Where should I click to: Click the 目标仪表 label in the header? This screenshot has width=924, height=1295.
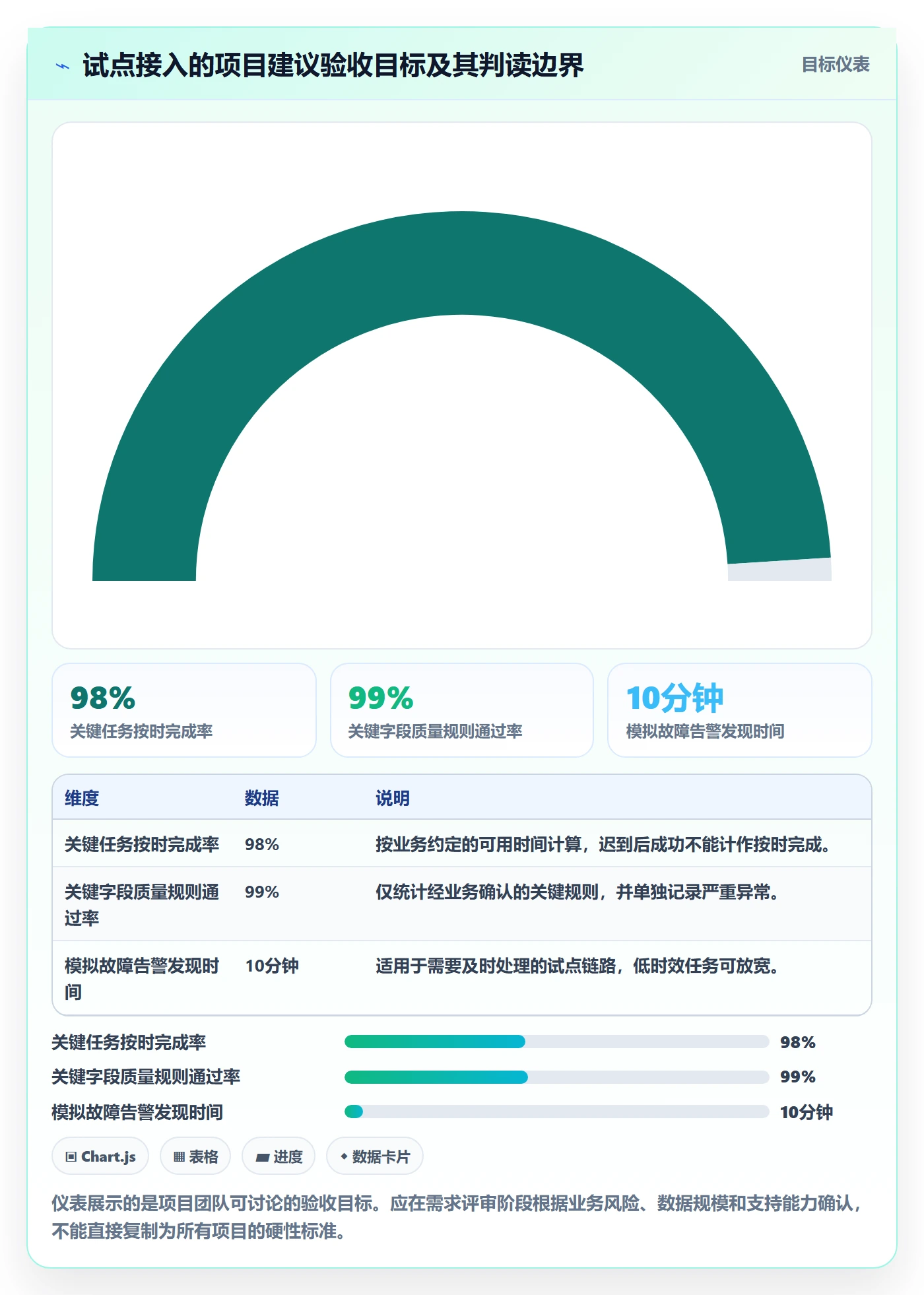point(836,65)
